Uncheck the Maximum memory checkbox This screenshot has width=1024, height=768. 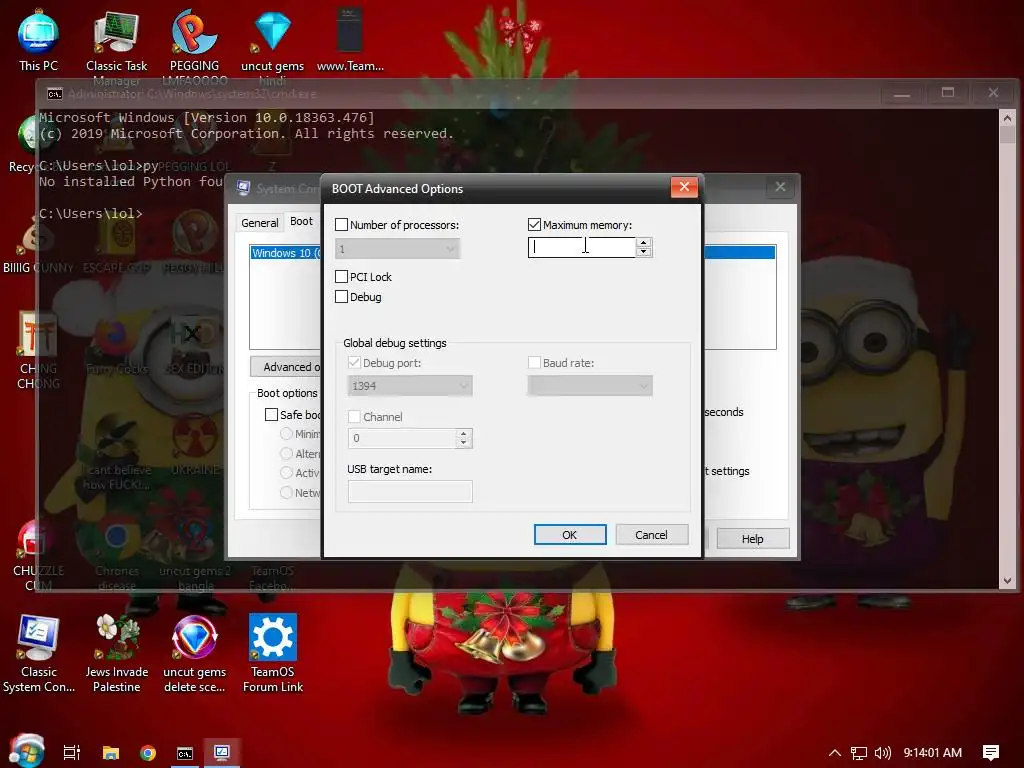[x=534, y=225]
